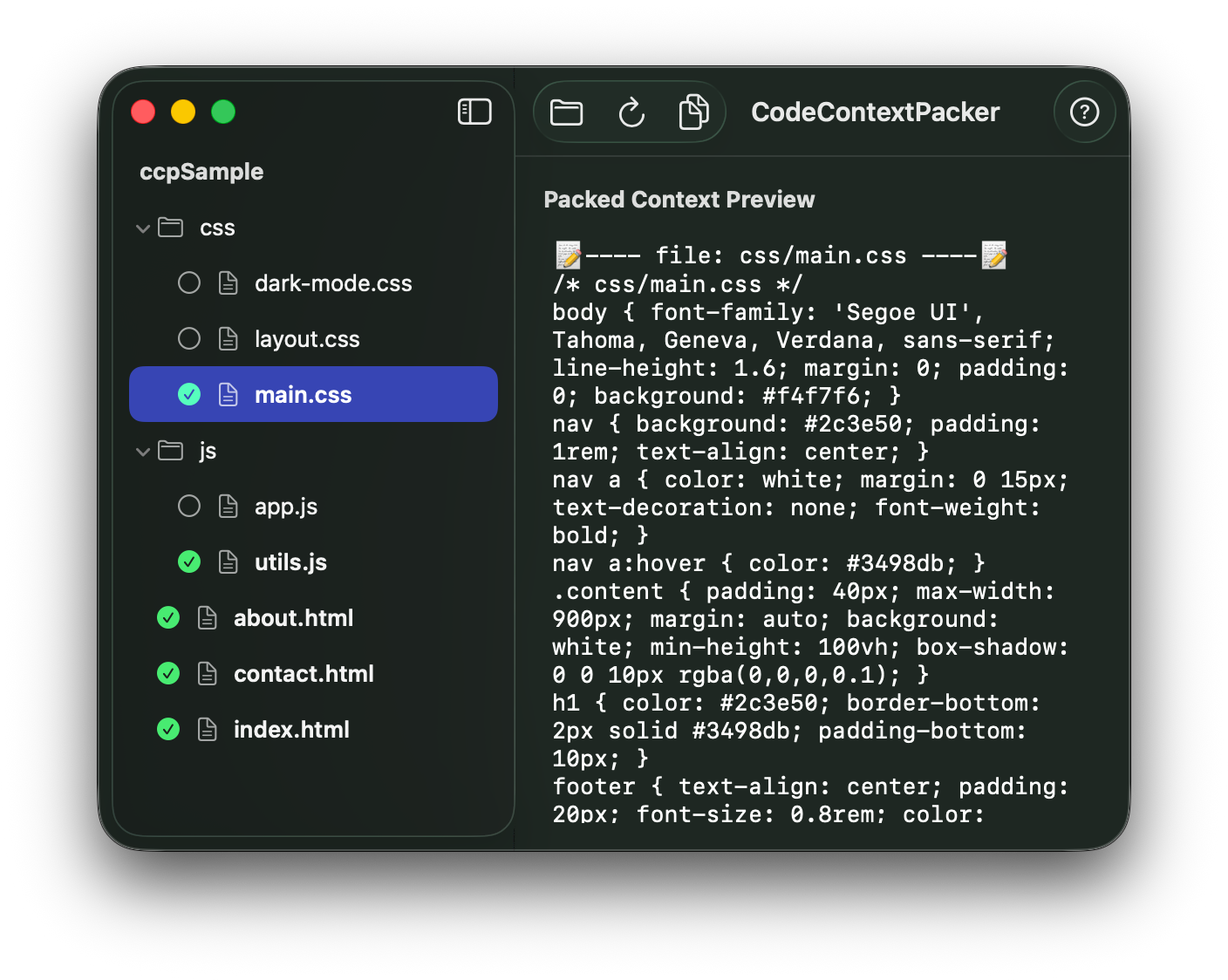Click the document icon beside main.css
The width and height of the screenshot is (1228, 980).
tap(229, 394)
